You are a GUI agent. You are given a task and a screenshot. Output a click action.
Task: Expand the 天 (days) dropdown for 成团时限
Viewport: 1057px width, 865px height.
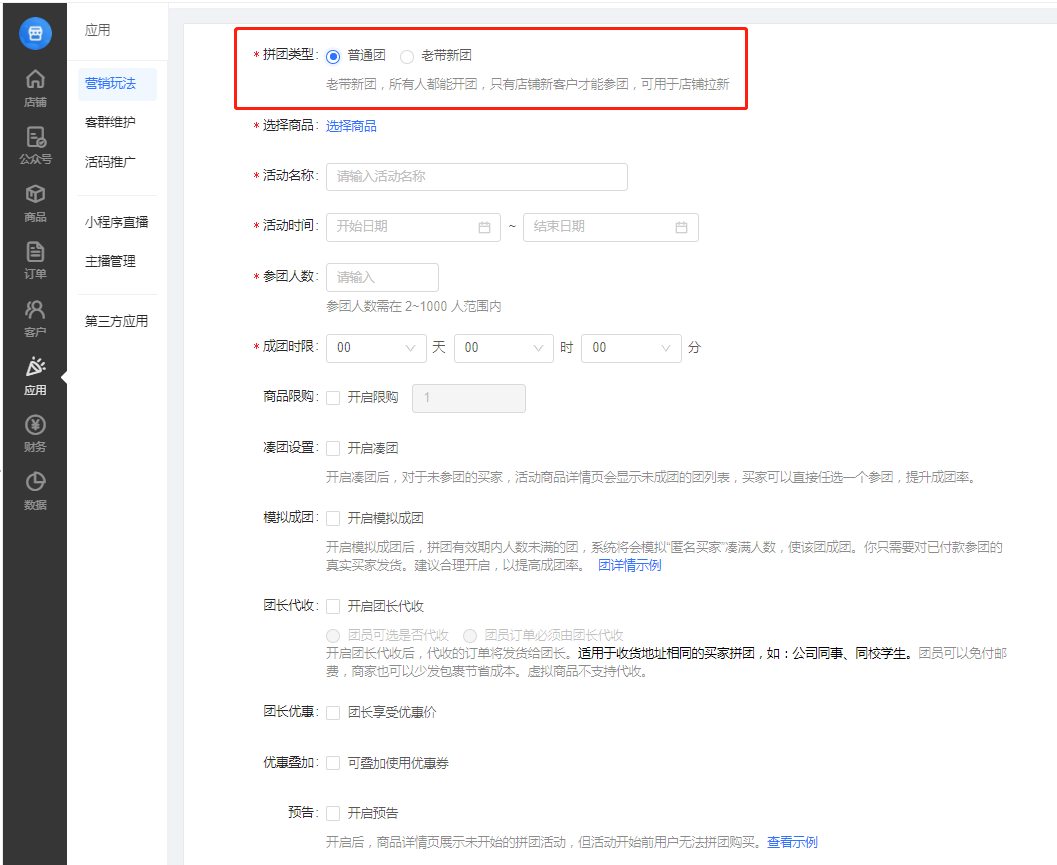376,348
